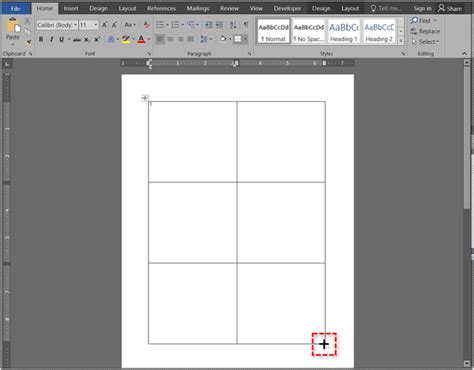Screen dimensions: 474x370
Task: Apply red Font Color
Action: [141, 40]
